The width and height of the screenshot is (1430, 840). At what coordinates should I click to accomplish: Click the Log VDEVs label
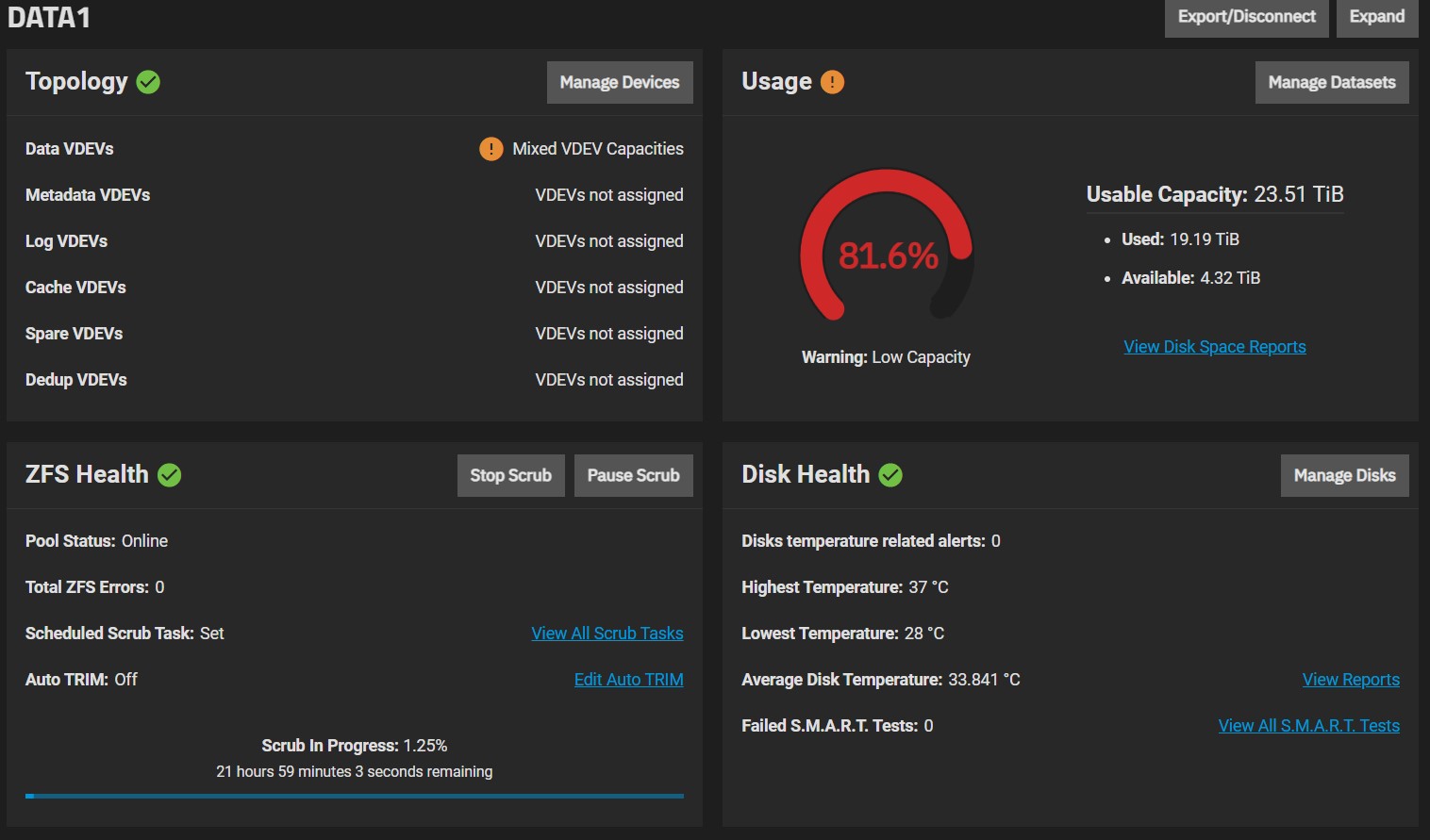(x=66, y=241)
